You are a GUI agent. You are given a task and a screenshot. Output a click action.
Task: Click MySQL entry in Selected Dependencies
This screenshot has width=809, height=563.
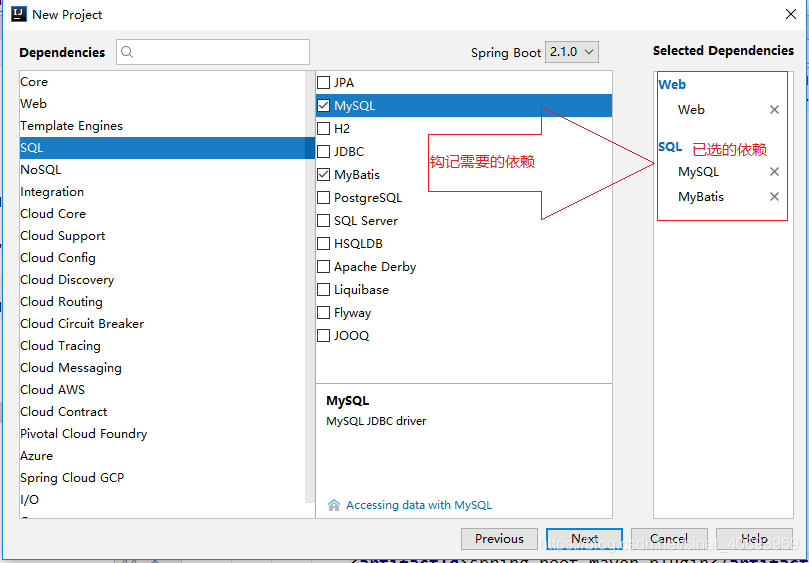pos(698,172)
